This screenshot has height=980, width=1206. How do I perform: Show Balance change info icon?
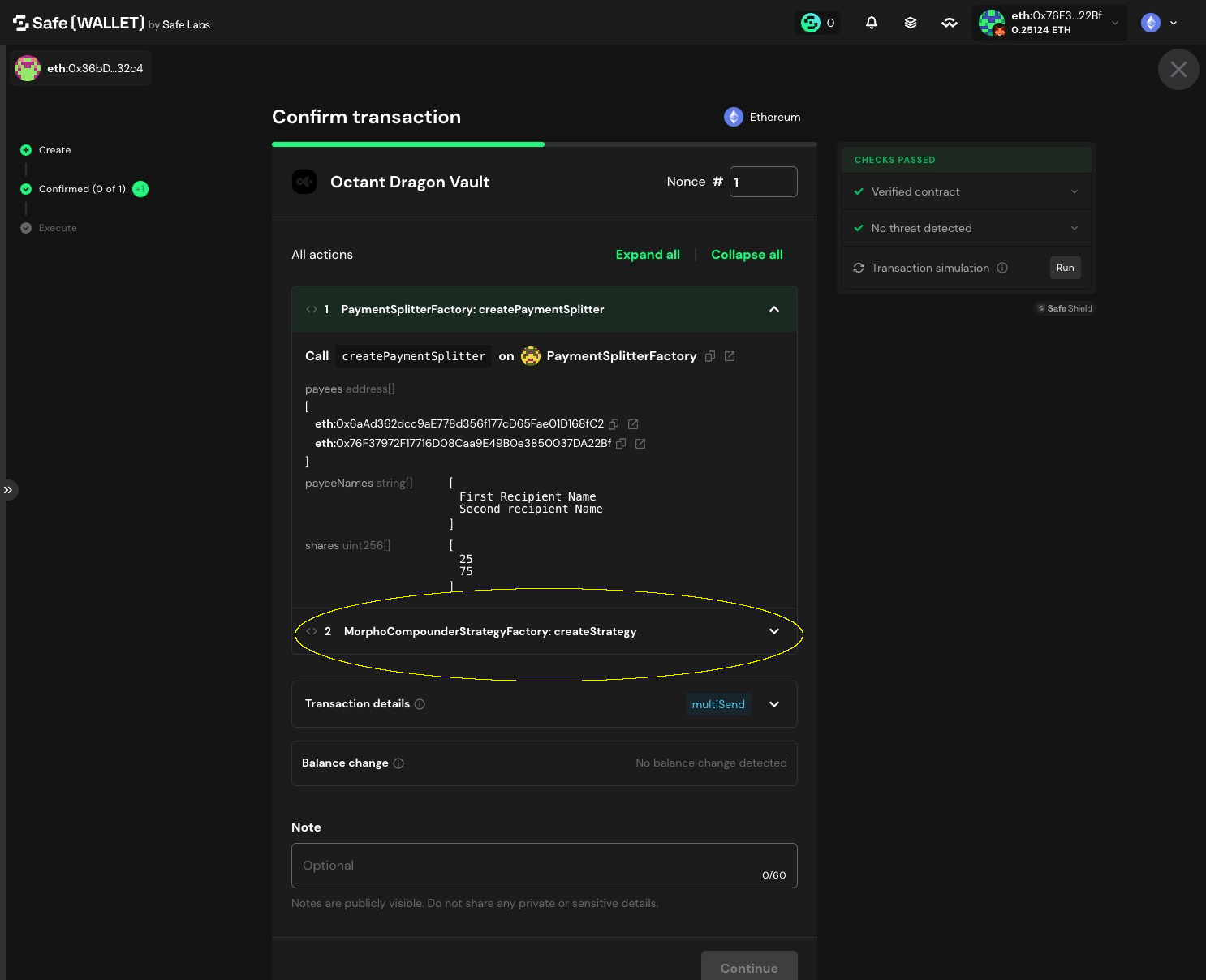398,763
